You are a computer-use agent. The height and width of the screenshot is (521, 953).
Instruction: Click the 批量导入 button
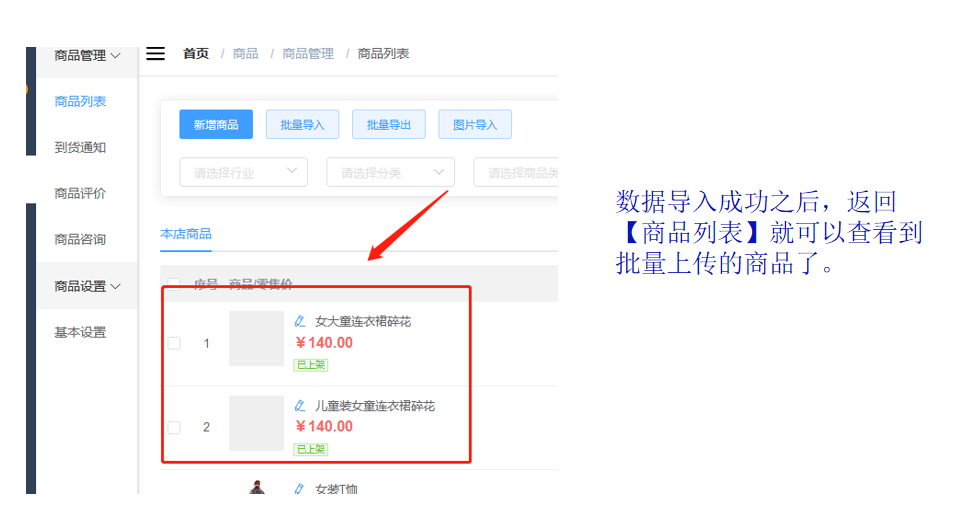coord(302,125)
